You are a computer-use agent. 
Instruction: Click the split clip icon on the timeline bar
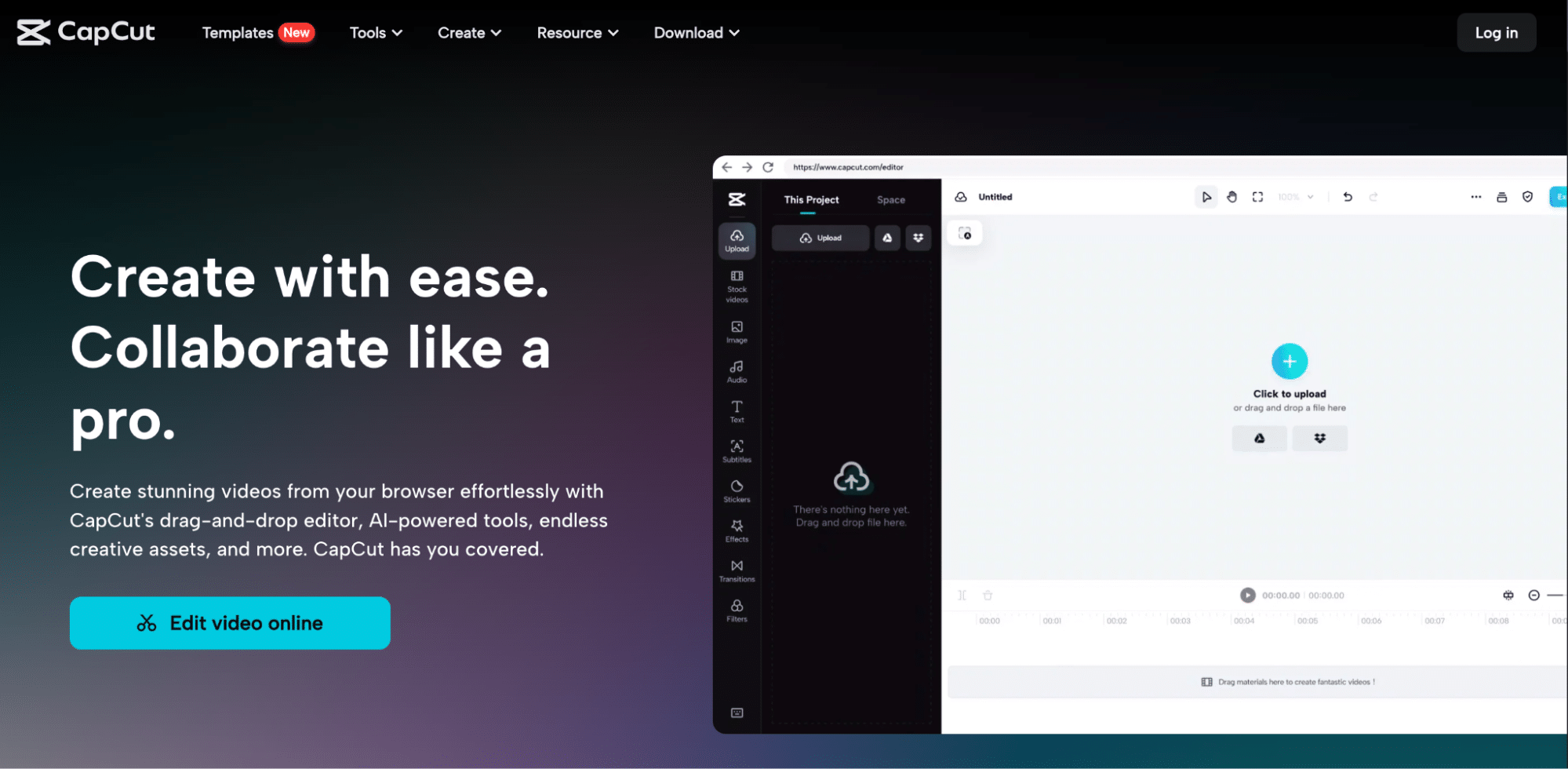tap(962, 596)
